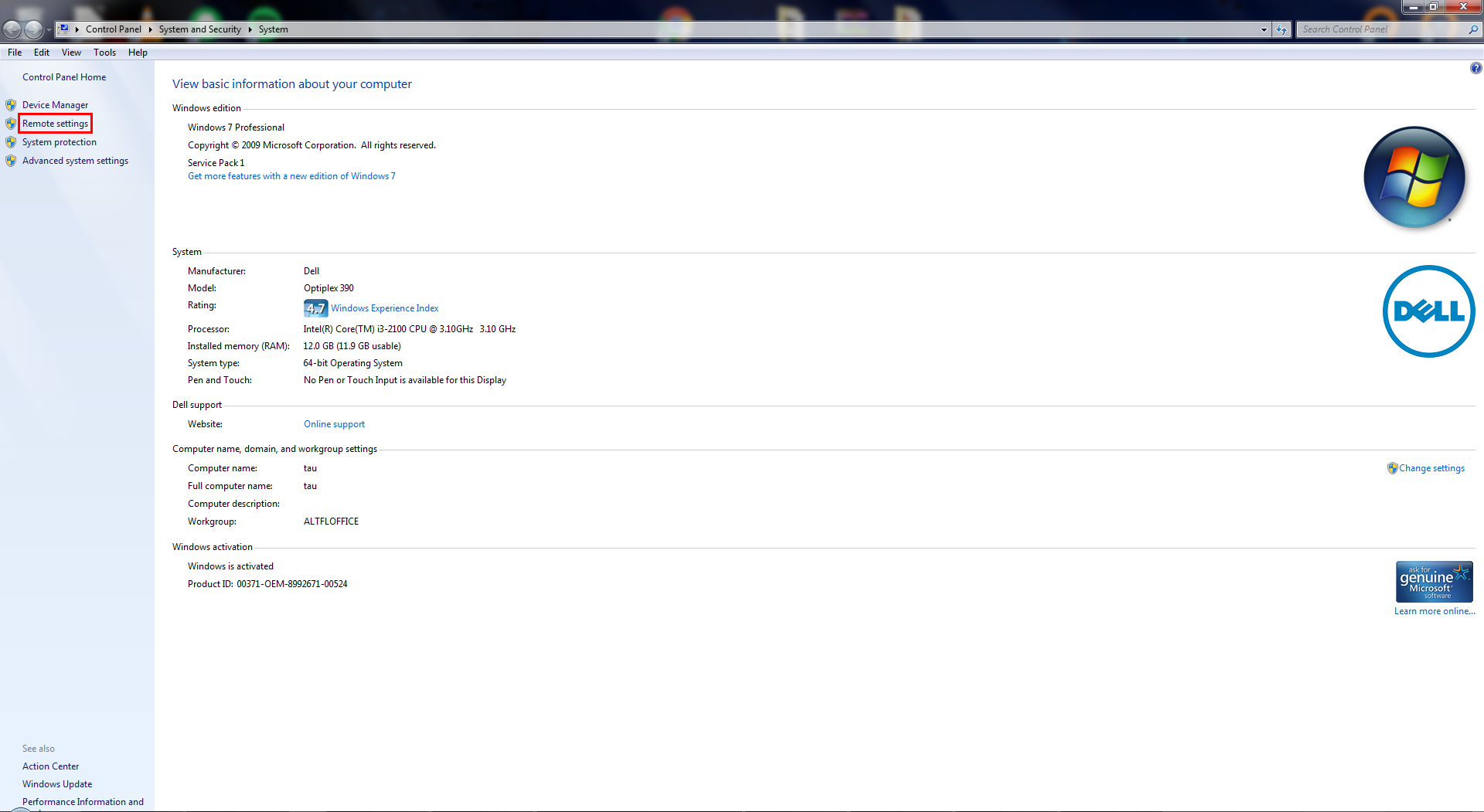Click Get more features with new edition link
This screenshot has width=1484, height=812.
point(291,176)
